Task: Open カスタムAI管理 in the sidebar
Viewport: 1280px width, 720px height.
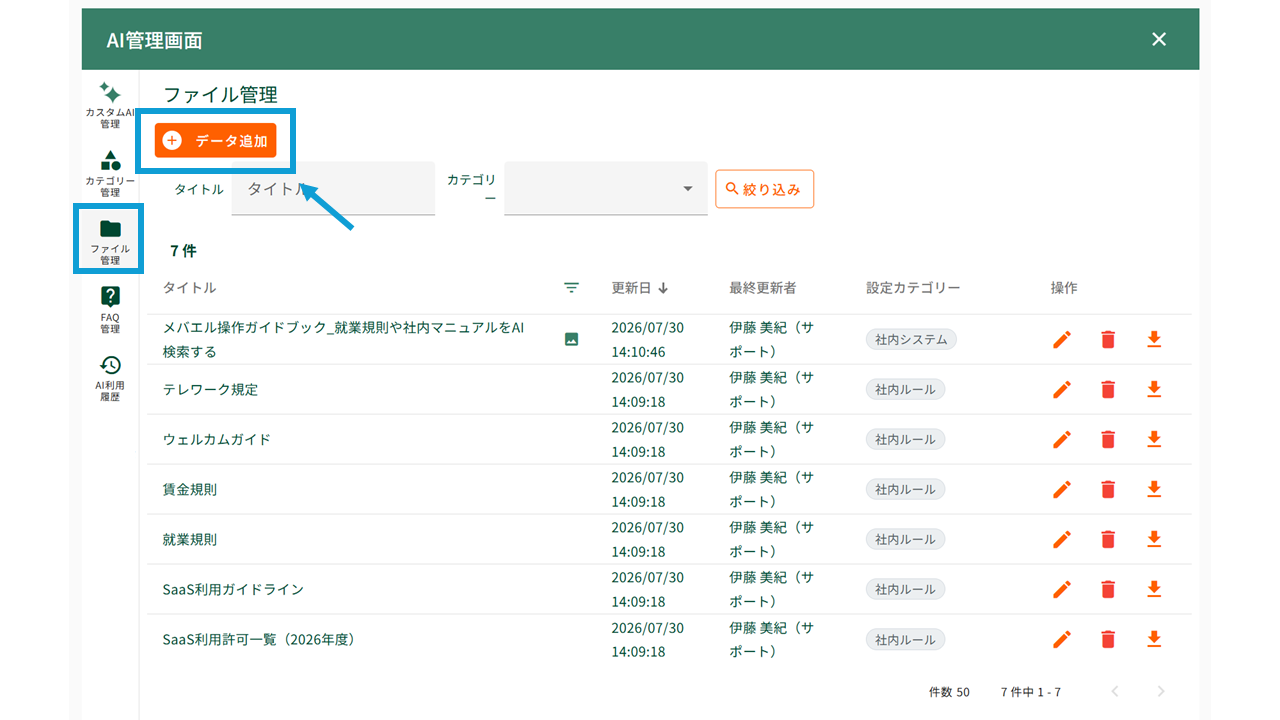Action: pos(110,105)
